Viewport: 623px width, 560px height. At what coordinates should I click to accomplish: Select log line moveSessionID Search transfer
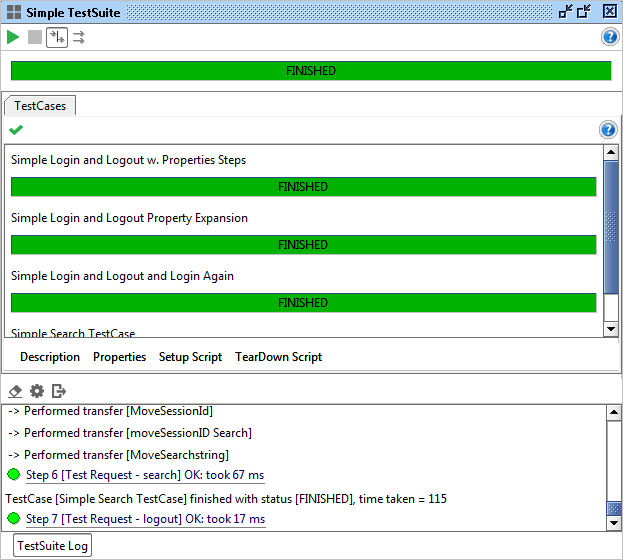tap(130, 433)
